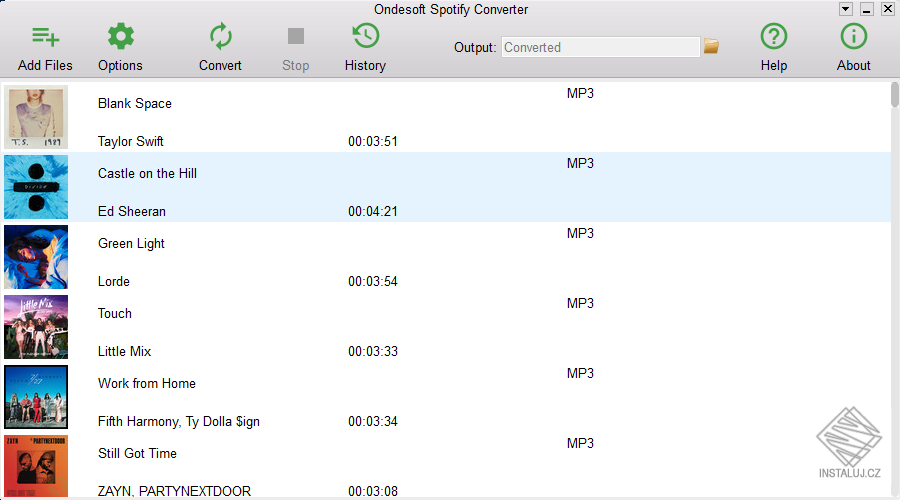Open the title bar dropdown arrow menu
The height and width of the screenshot is (500, 900).
point(845,9)
